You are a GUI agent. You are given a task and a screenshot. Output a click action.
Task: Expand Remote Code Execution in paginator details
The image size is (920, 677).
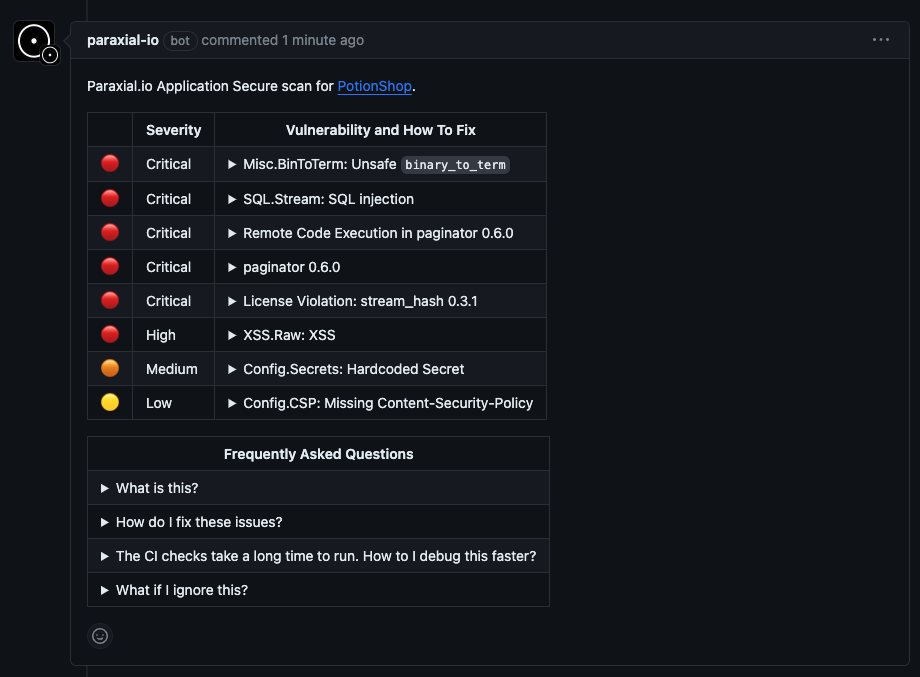point(370,233)
